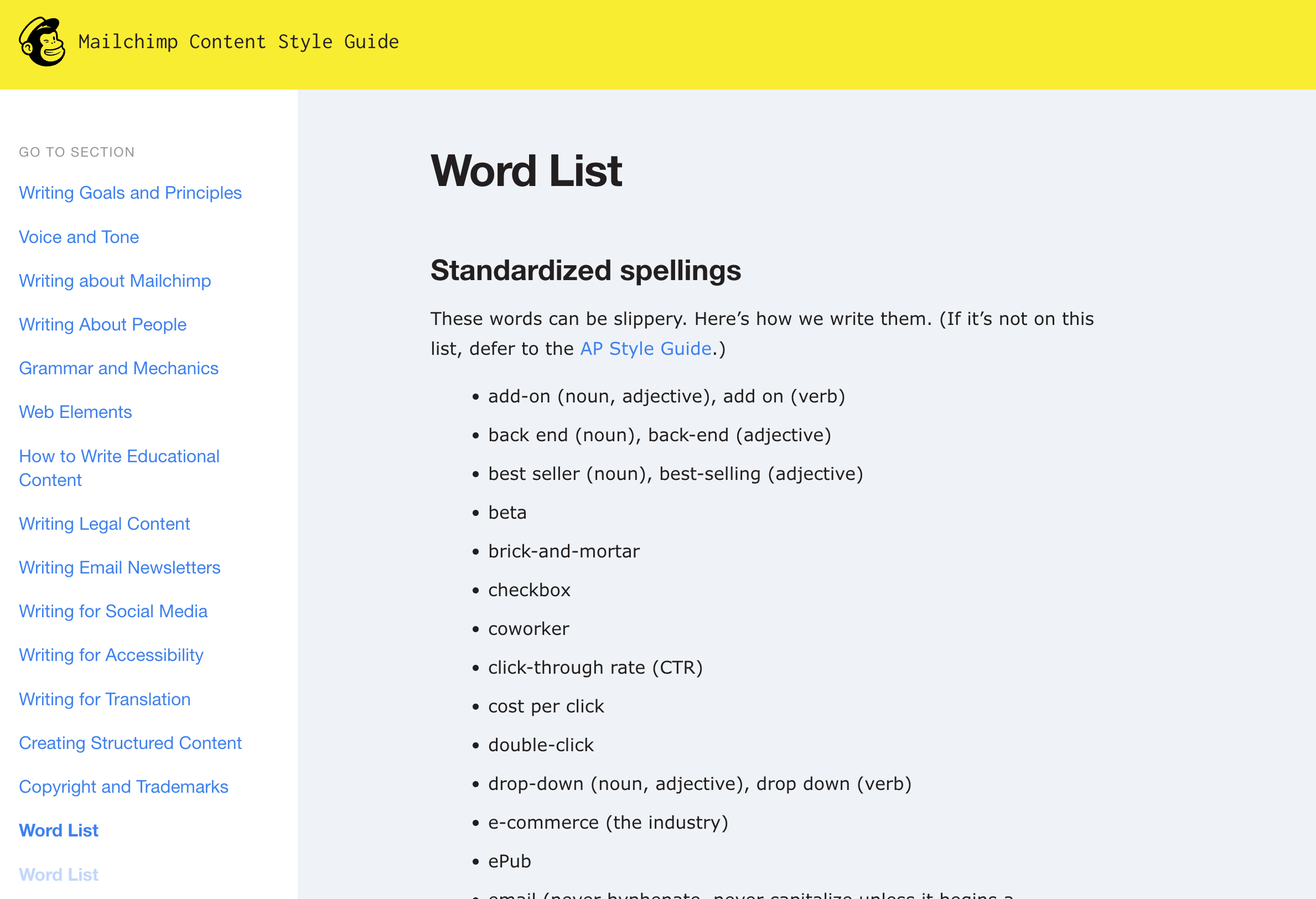The height and width of the screenshot is (899, 1316).
Task: Click the 'brick-and-mortar' list item
Action: (x=564, y=551)
